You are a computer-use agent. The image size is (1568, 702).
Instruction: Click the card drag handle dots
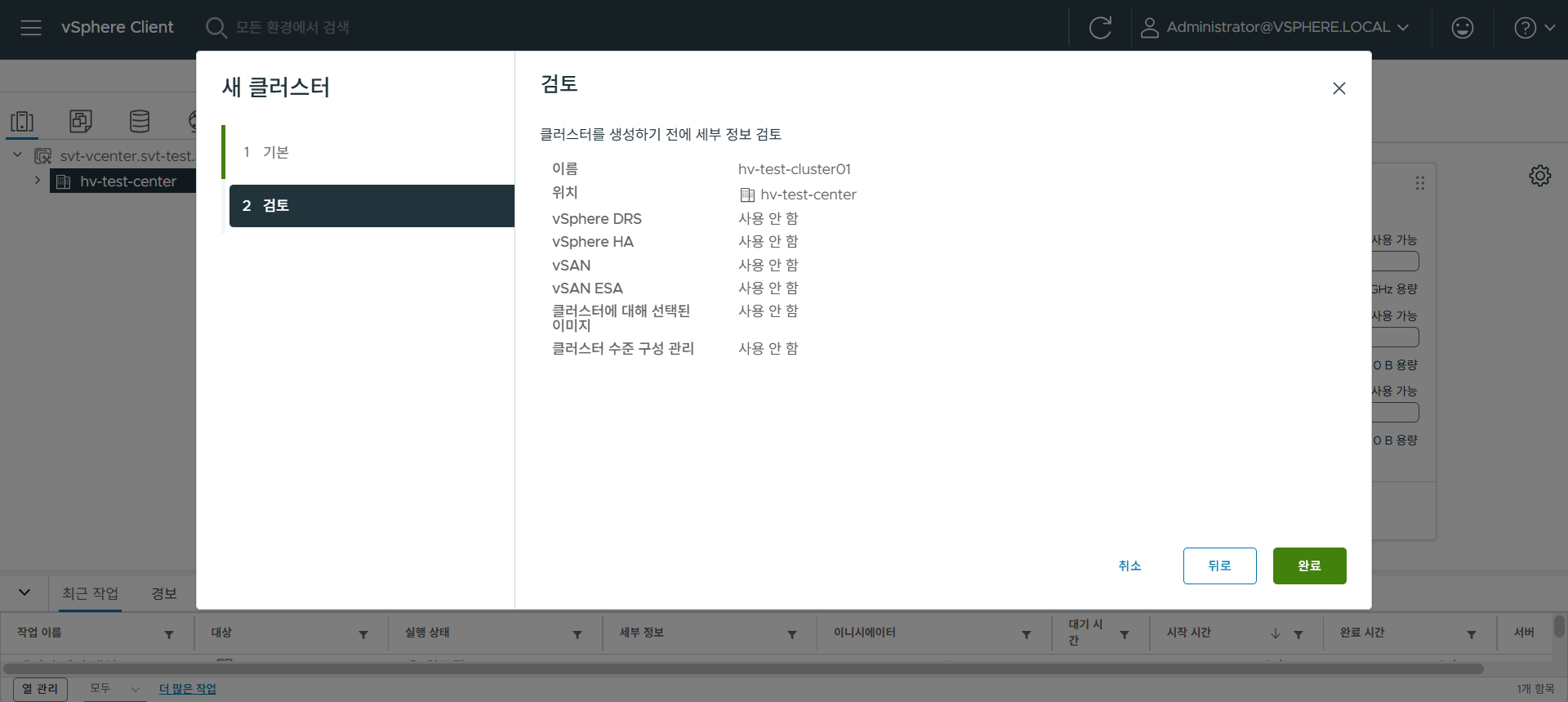[1420, 183]
